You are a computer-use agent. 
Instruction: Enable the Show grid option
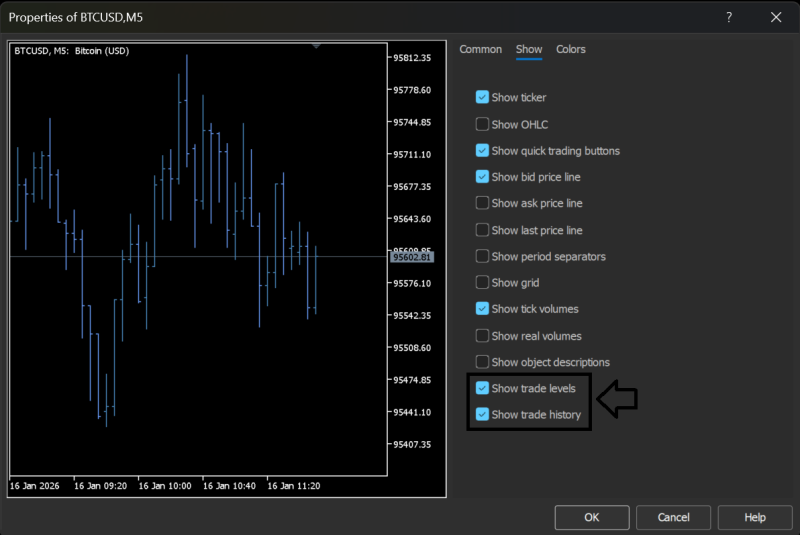(x=483, y=283)
